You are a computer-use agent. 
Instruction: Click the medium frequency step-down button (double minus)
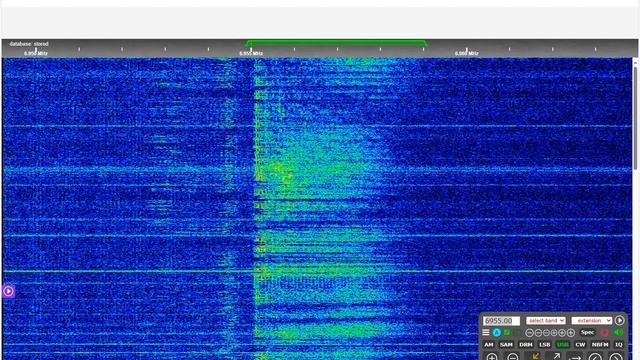point(538,333)
